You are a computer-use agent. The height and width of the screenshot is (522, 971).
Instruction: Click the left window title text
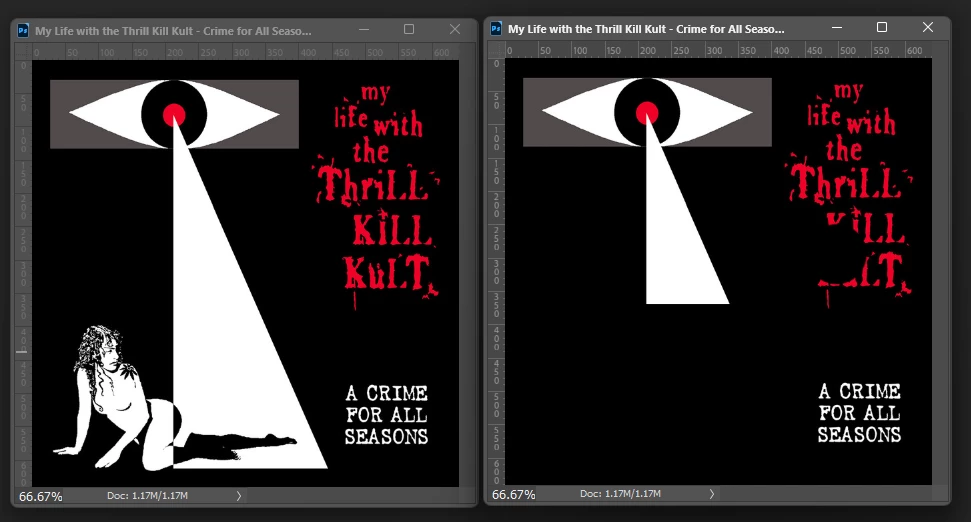[x=173, y=30]
